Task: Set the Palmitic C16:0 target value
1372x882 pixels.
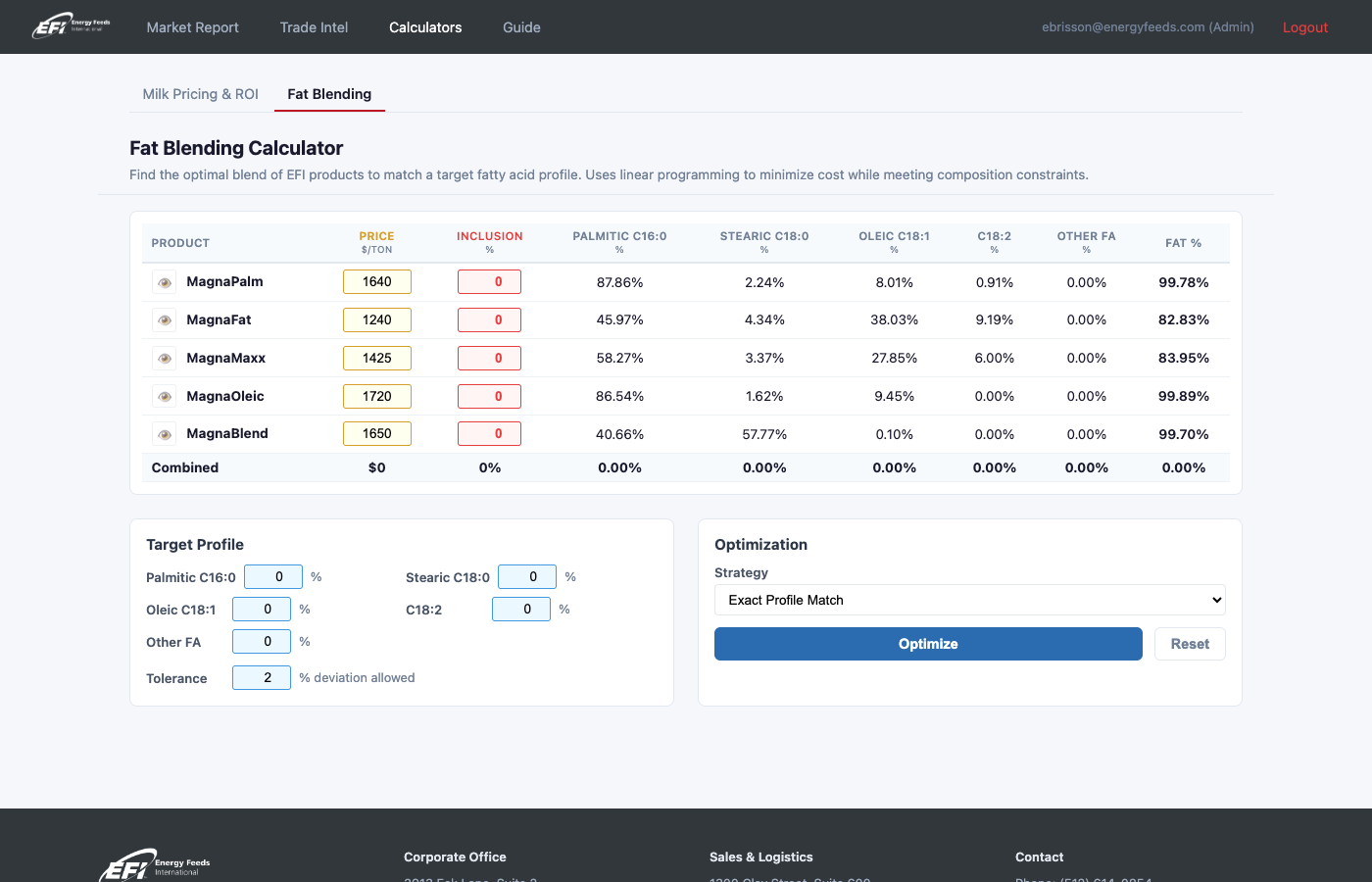Action: (x=273, y=576)
